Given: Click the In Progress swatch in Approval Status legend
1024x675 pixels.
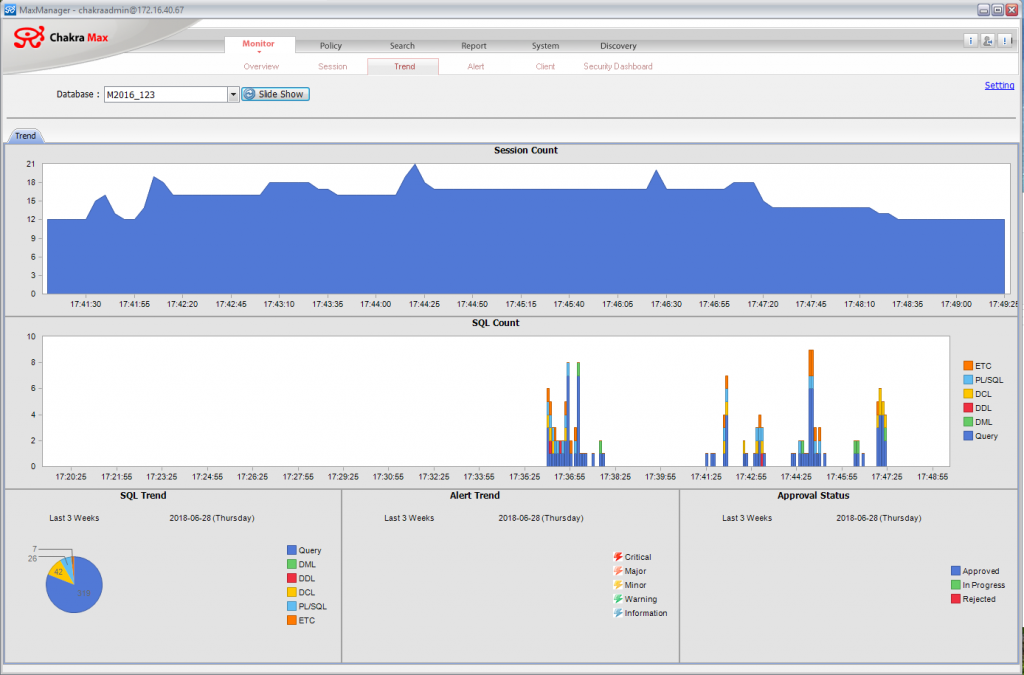Looking at the screenshot, I should (955, 585).
